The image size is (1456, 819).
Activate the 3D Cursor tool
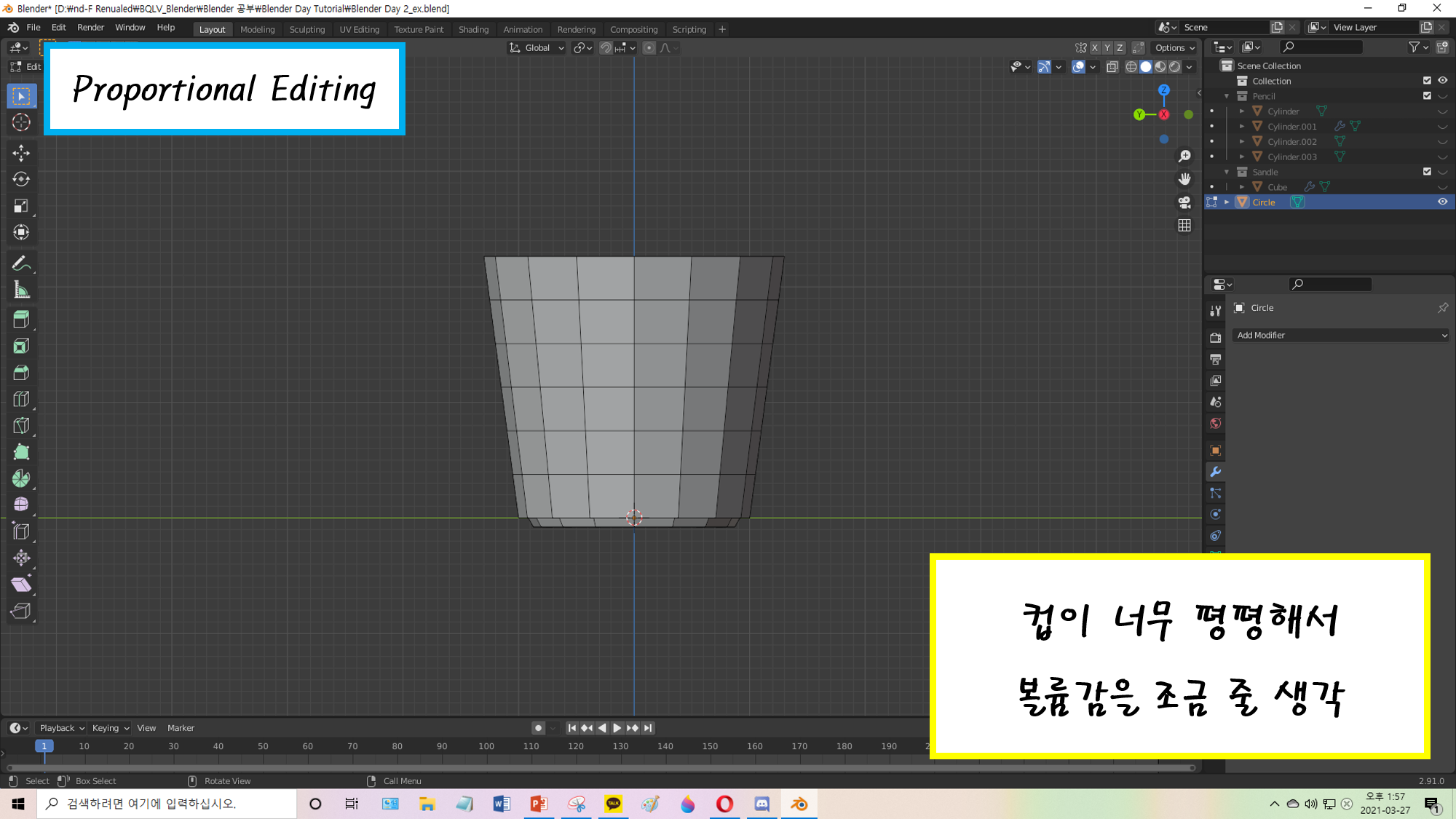(21, 122)
